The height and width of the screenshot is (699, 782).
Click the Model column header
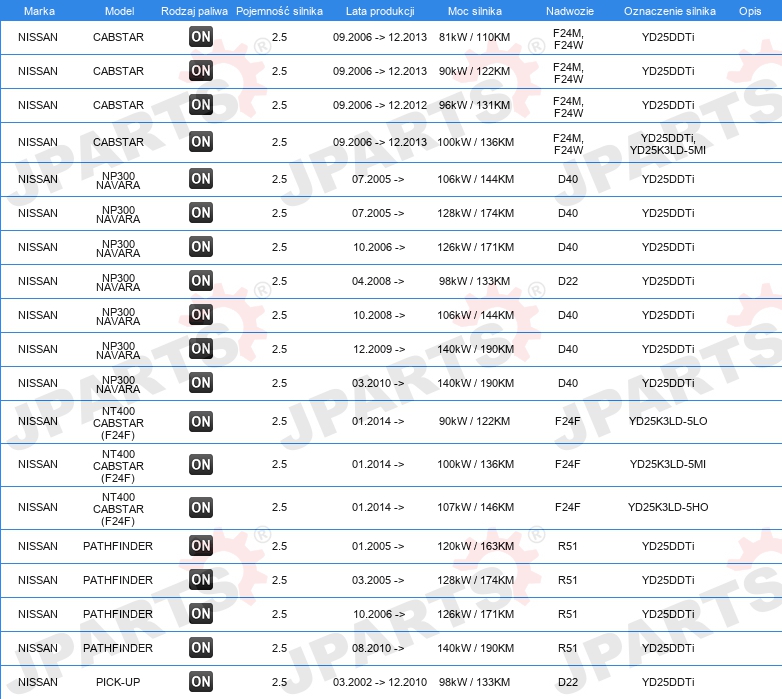click(119, 11)
